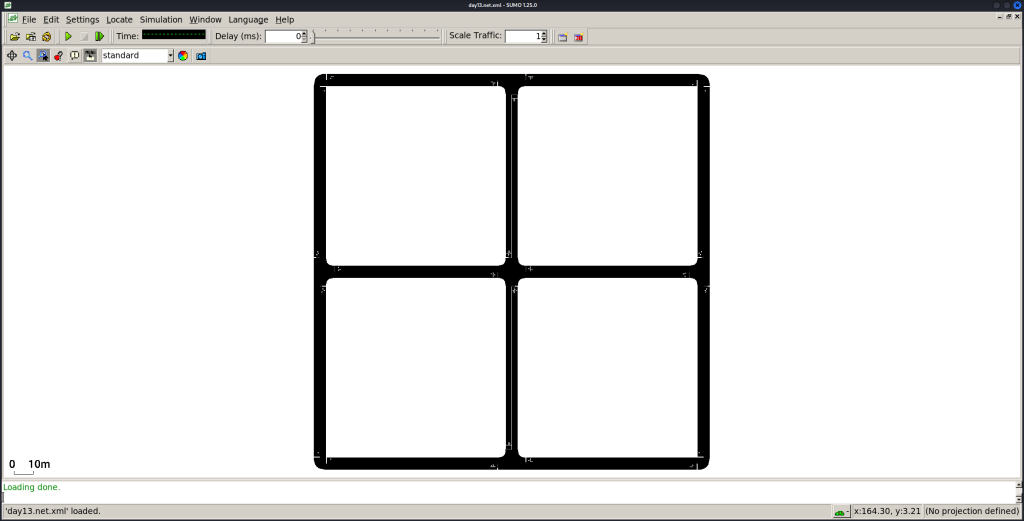Open the Settings menu
Image resolution: width=1024 pixels, height=521 pixels.
click(82, 20)
